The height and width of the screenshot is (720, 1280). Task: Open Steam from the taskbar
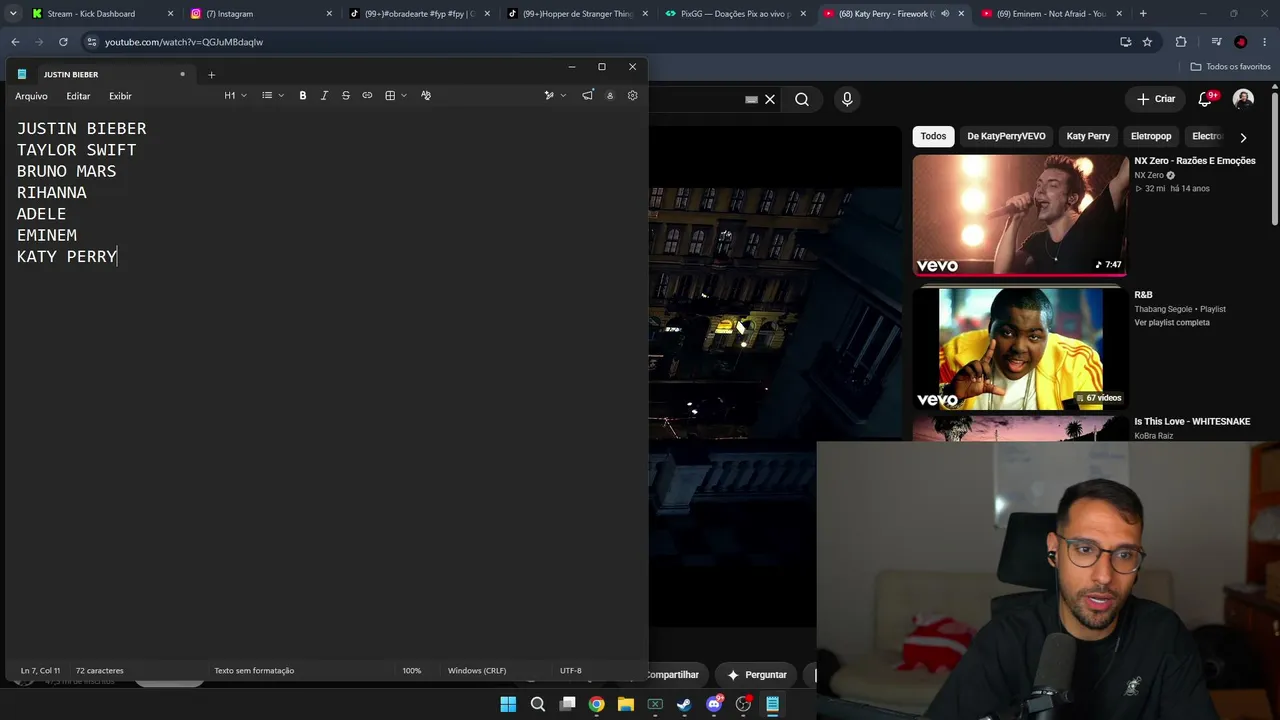[x=684, y=704]
